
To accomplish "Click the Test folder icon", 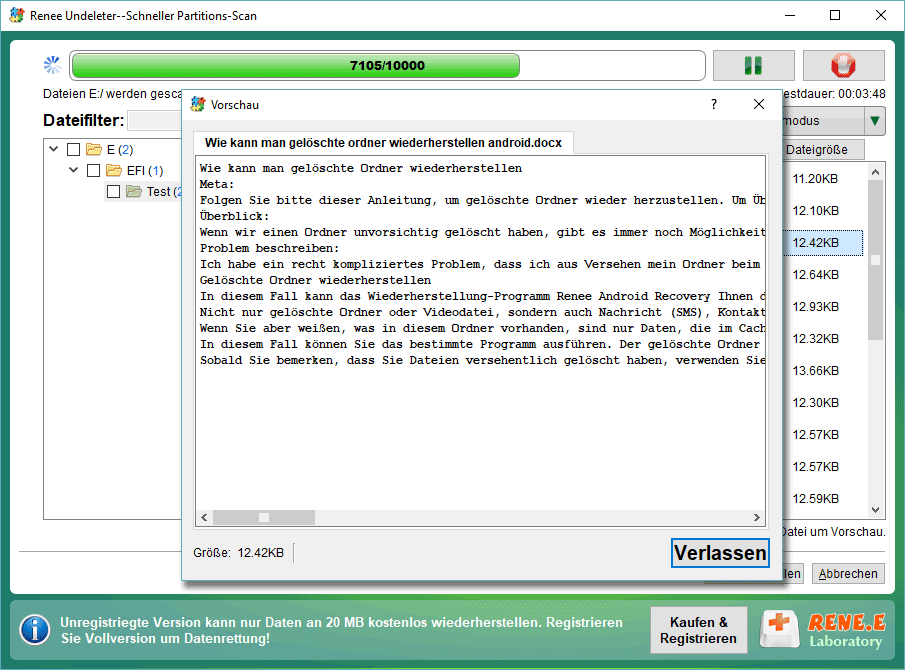I will click(x=134, y=191).
